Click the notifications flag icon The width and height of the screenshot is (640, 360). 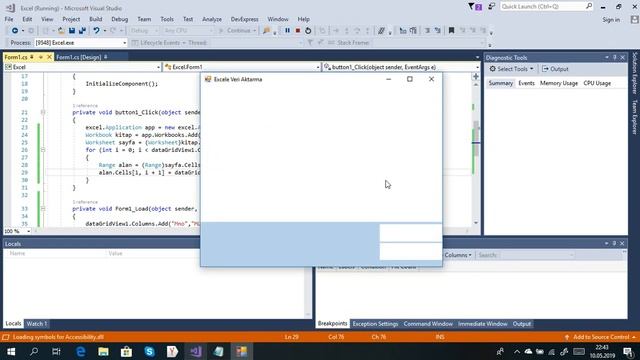pyautogui.click(x=475, y=7)
